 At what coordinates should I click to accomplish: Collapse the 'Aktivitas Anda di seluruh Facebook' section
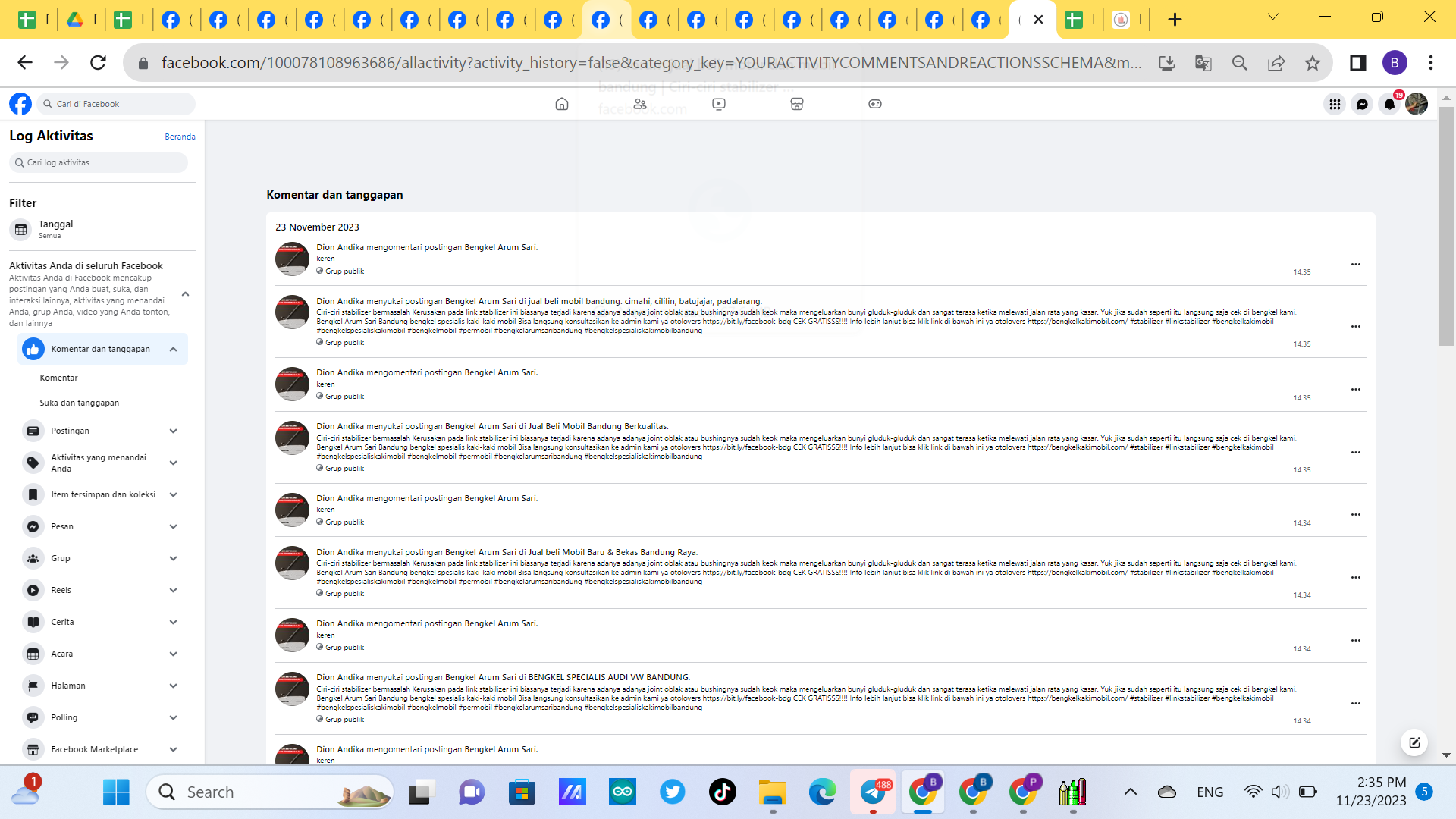pyautogui.click(x=186, y=294)
